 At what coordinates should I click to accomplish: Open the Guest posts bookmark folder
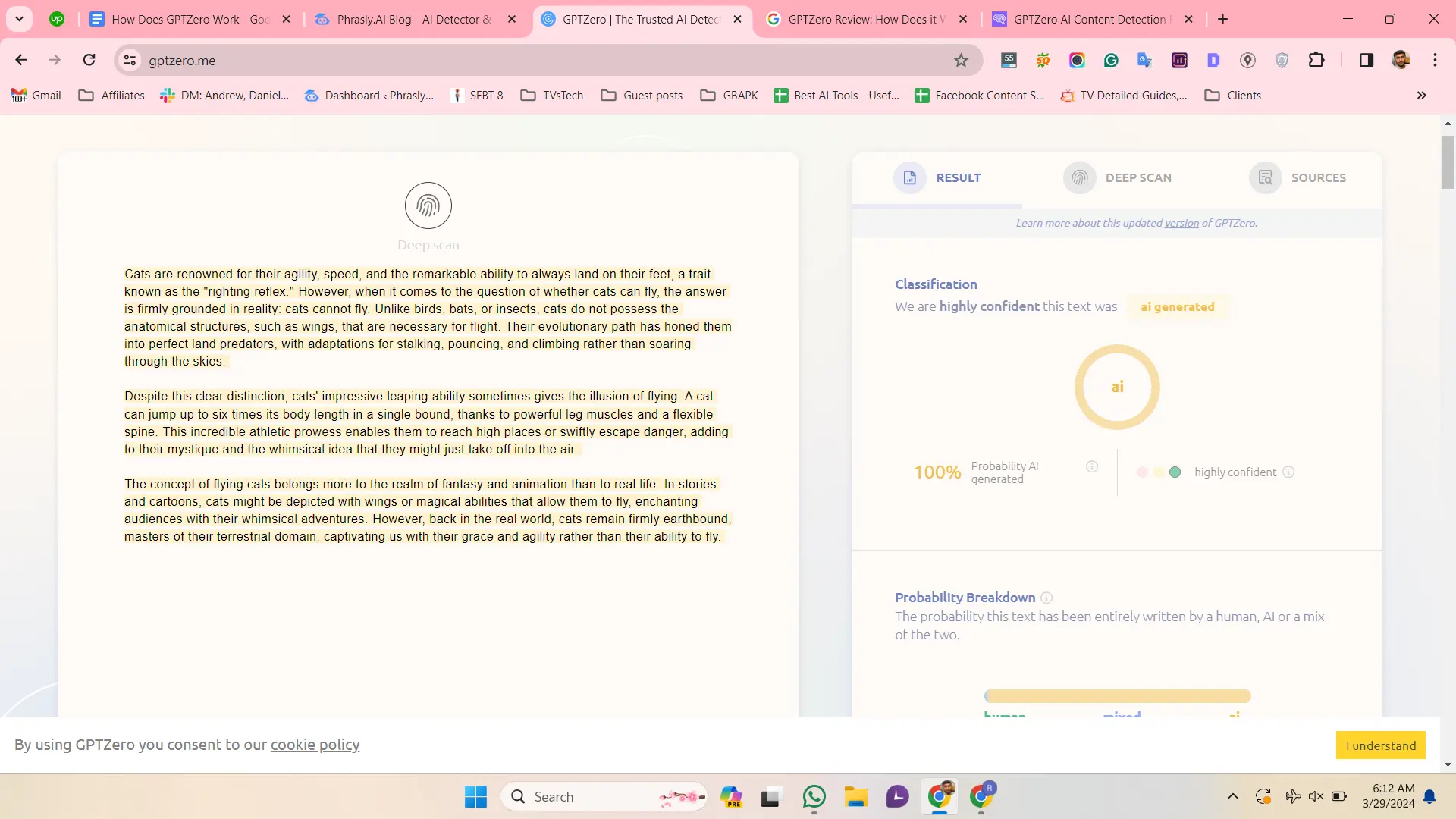tap(642, 96)
